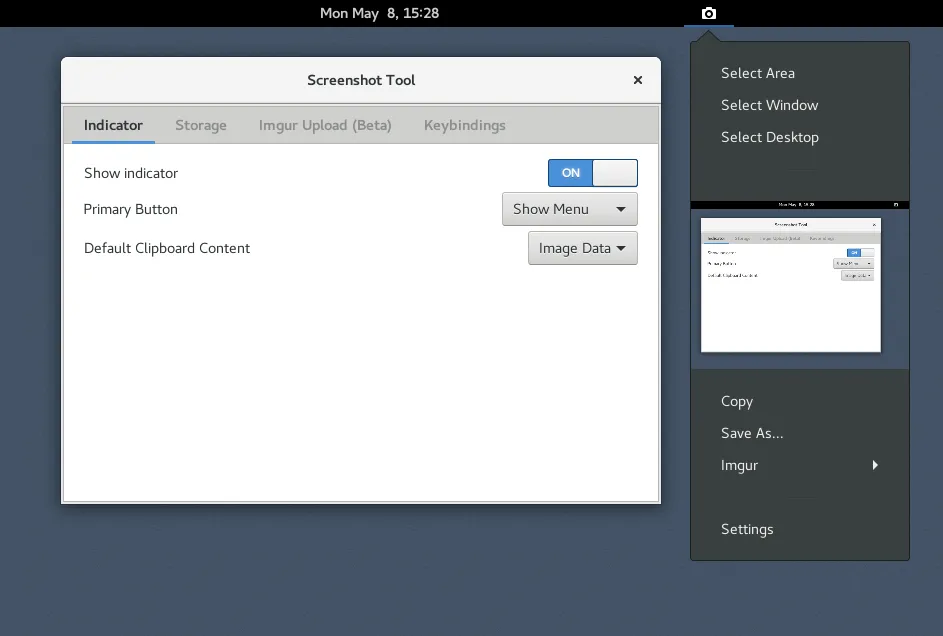Open Settings from the screenshot menu
The width and height of the screenshot is (943, 636).
click(x=799, y=529)
